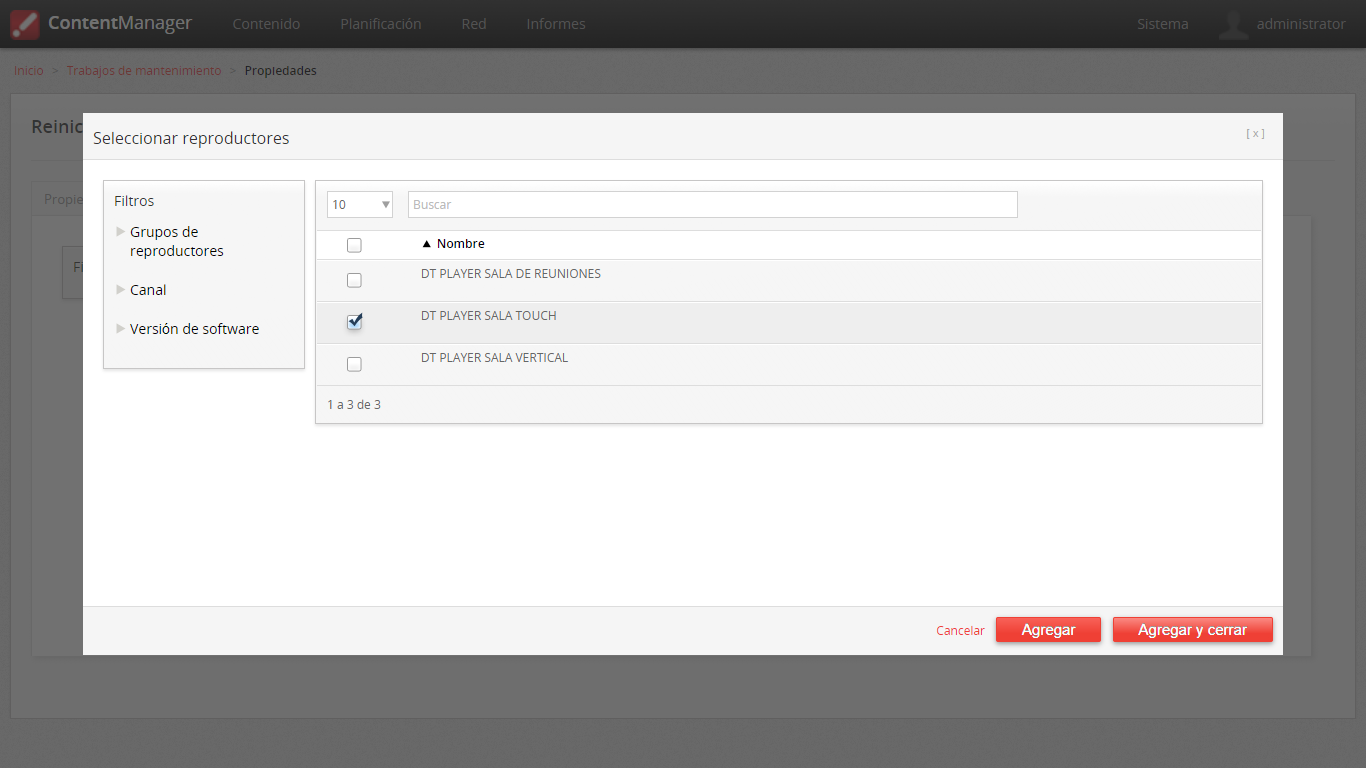Uncheck the DT PLAYER SALA TOUCH checkbox
The height and width of the screenshot is (768, 1366).
point(354,322)
